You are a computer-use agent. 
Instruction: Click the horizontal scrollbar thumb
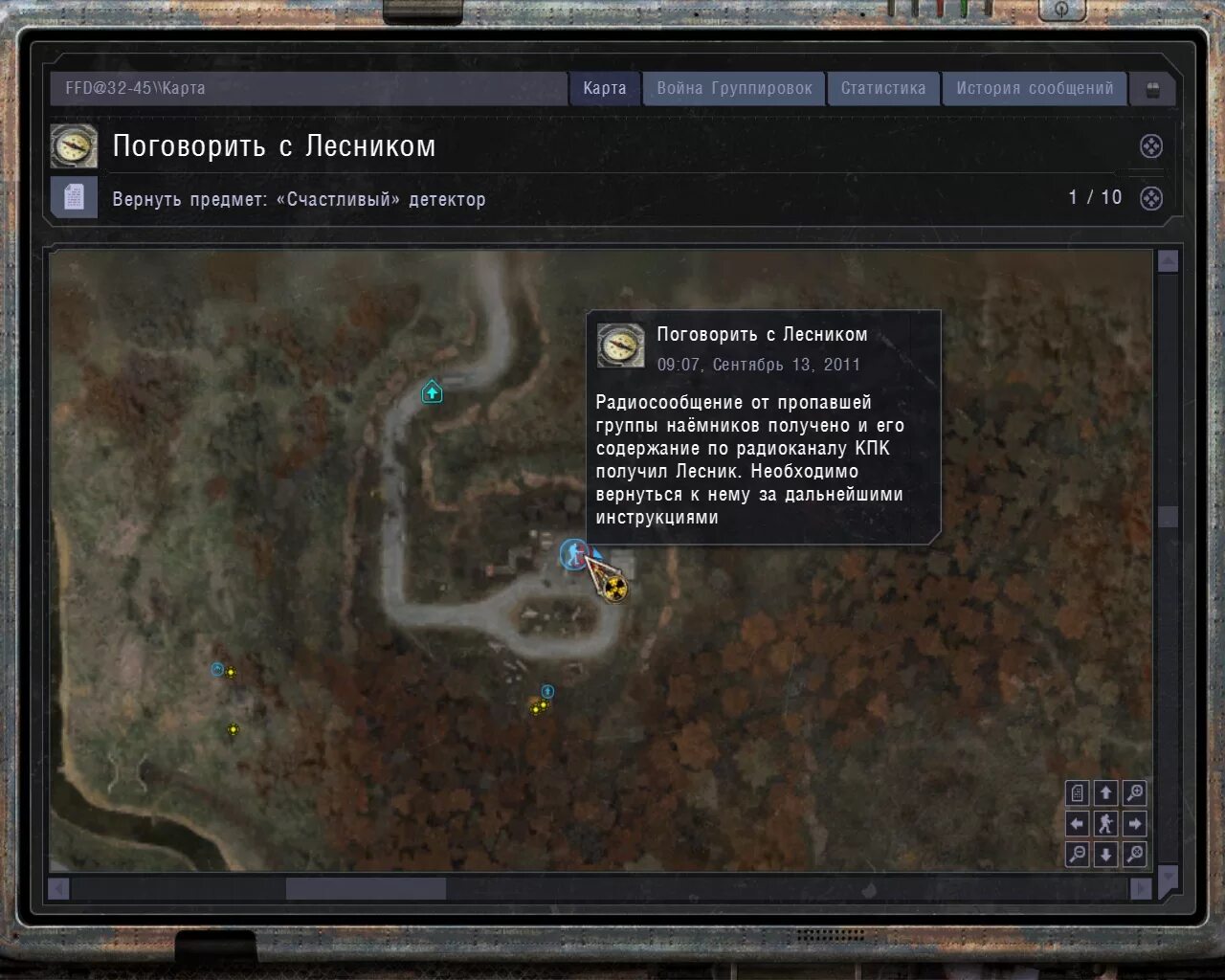366,889
